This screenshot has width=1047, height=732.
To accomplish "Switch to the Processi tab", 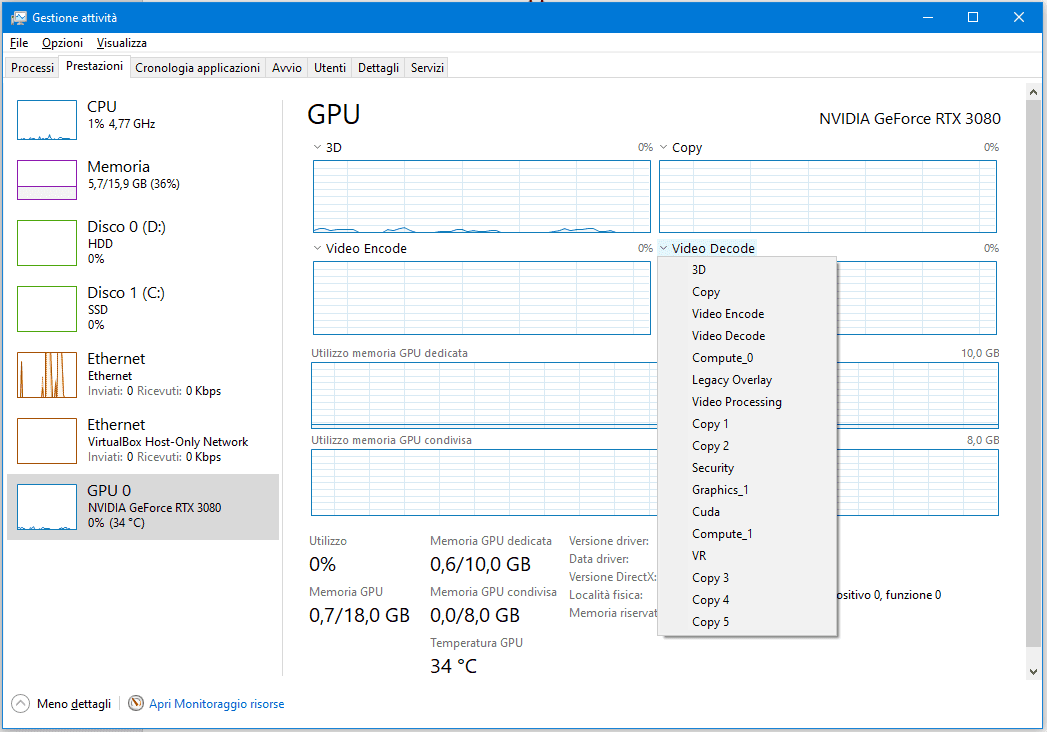I will (x=33, y=68).
